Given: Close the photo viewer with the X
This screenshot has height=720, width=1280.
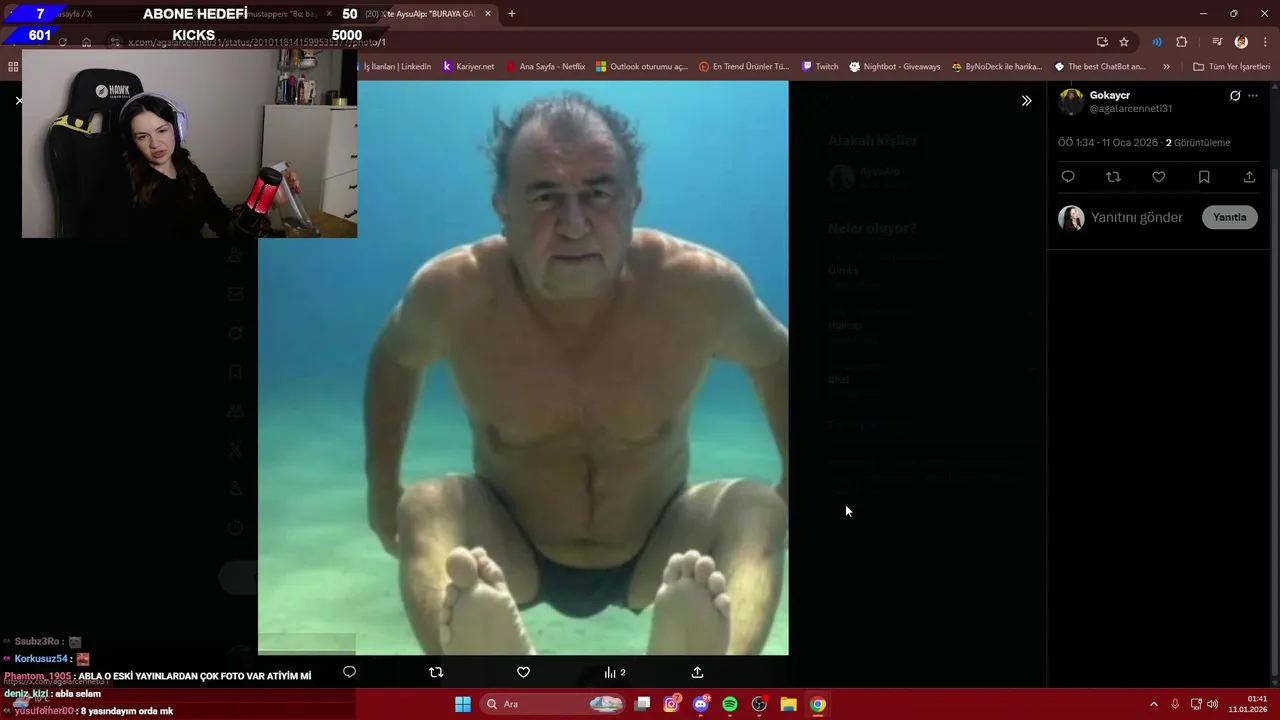Looking at the screenshot, I should pyautogui.click(x=18, y=101).
